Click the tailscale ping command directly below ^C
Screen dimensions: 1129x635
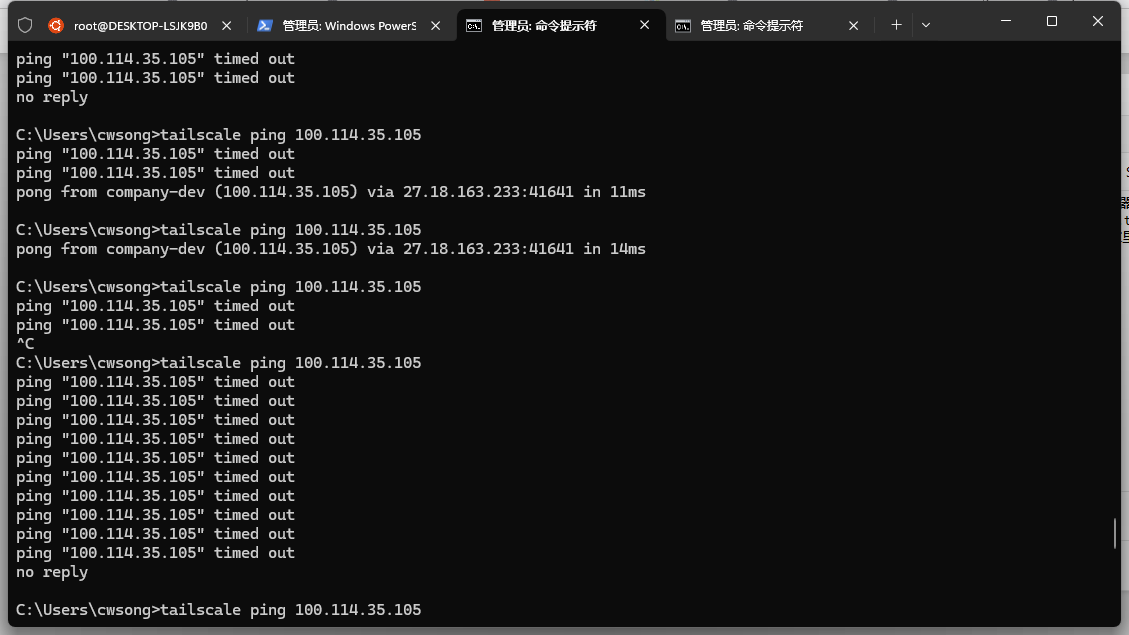click(x=218, y=363)
